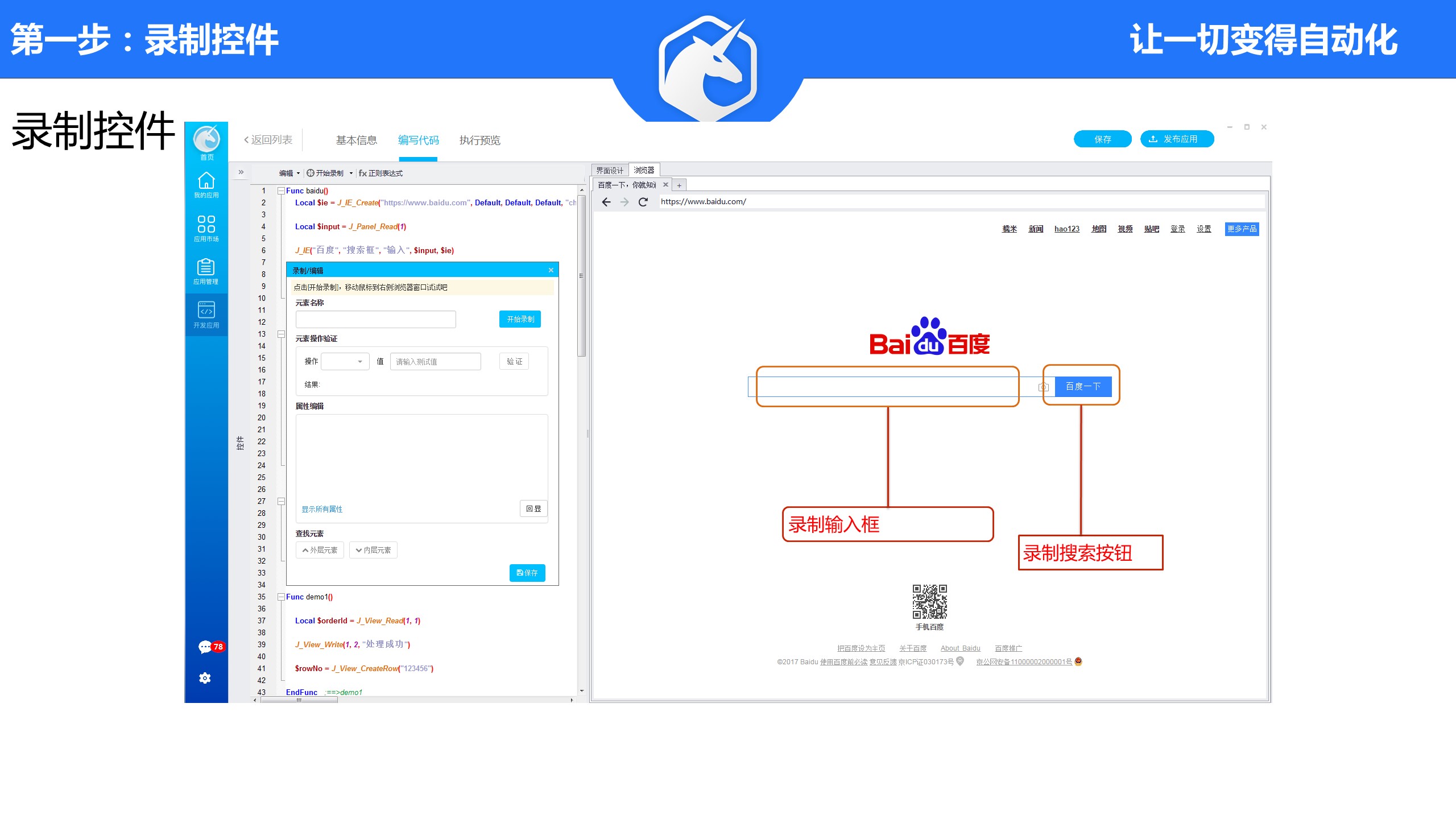
Task: Click the chat messages icon with badge 78
Action: pos(206,647)
